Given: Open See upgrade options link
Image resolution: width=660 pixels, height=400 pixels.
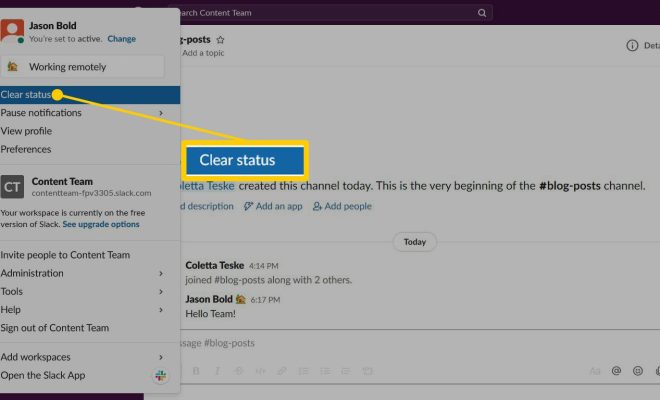Looking at the screenshot, I should point(101,224).
